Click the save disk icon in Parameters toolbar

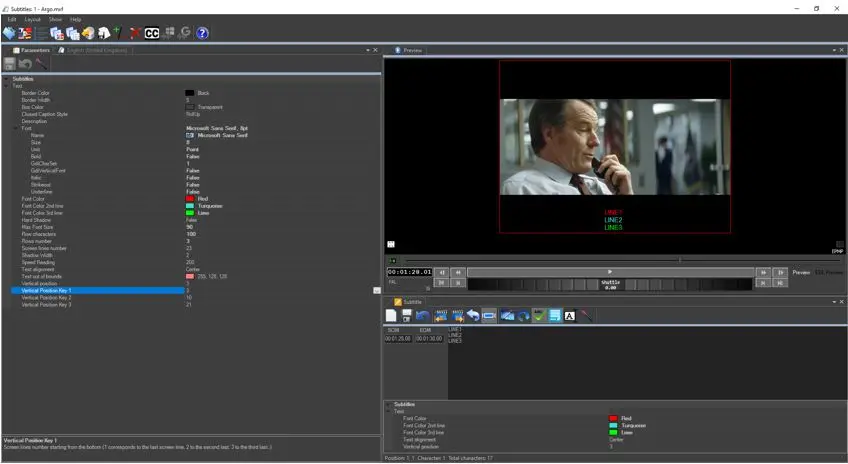coord(10,64)
